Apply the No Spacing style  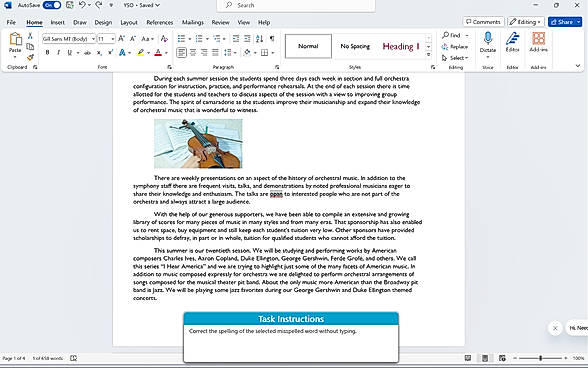click(x=355, y=46)
